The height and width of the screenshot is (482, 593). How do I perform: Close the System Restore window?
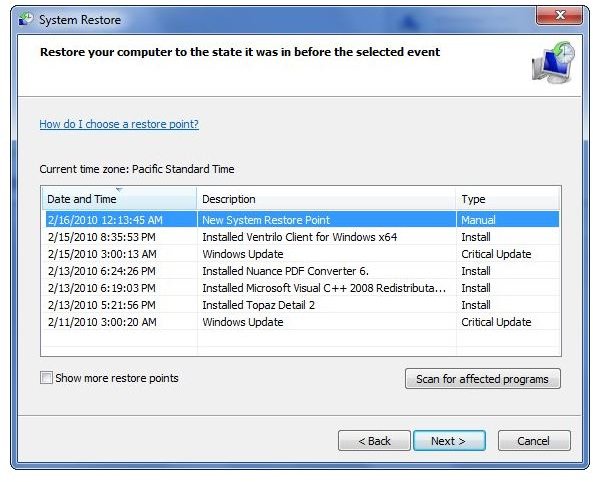(559, 16)
